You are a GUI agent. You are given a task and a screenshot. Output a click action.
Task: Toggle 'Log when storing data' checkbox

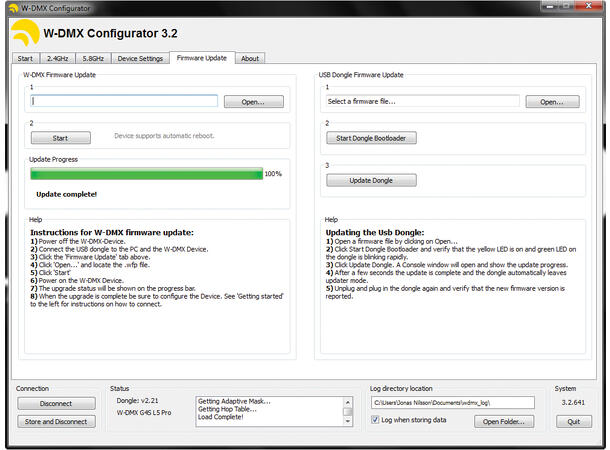(x=375, y=420)
